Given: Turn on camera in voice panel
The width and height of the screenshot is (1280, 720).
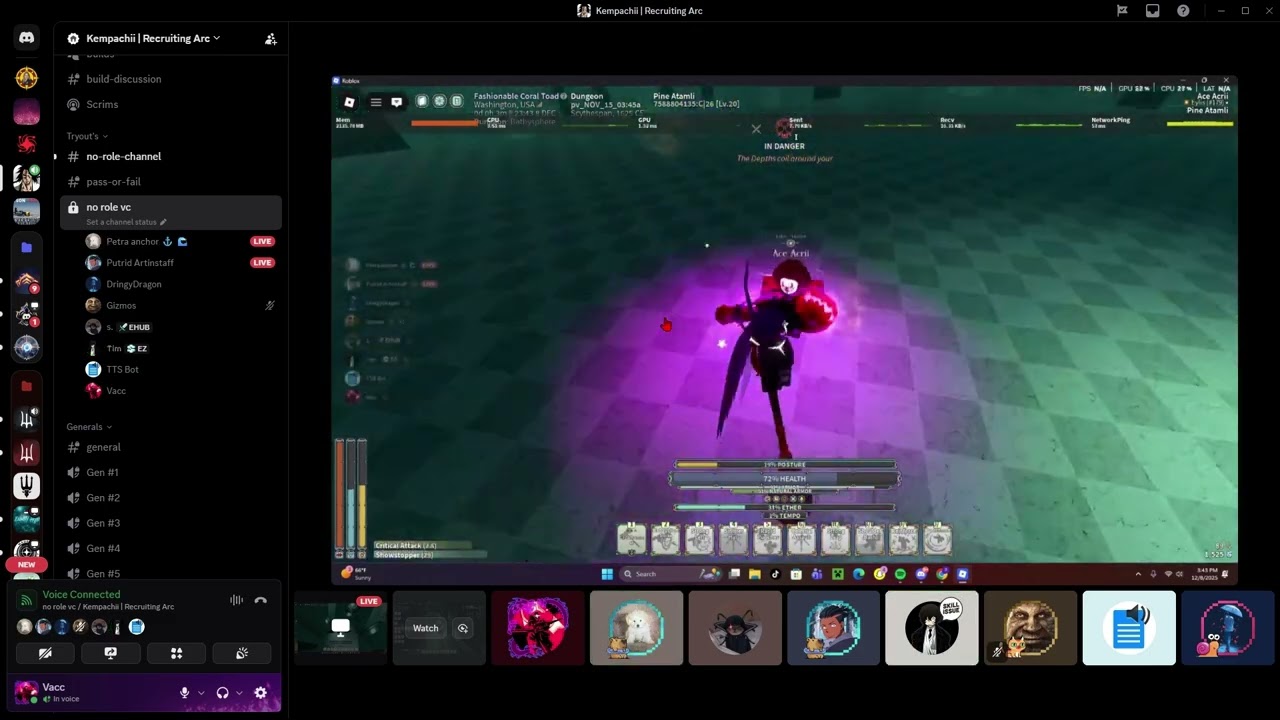Looking at the screenshot, I should click(45, 653).
